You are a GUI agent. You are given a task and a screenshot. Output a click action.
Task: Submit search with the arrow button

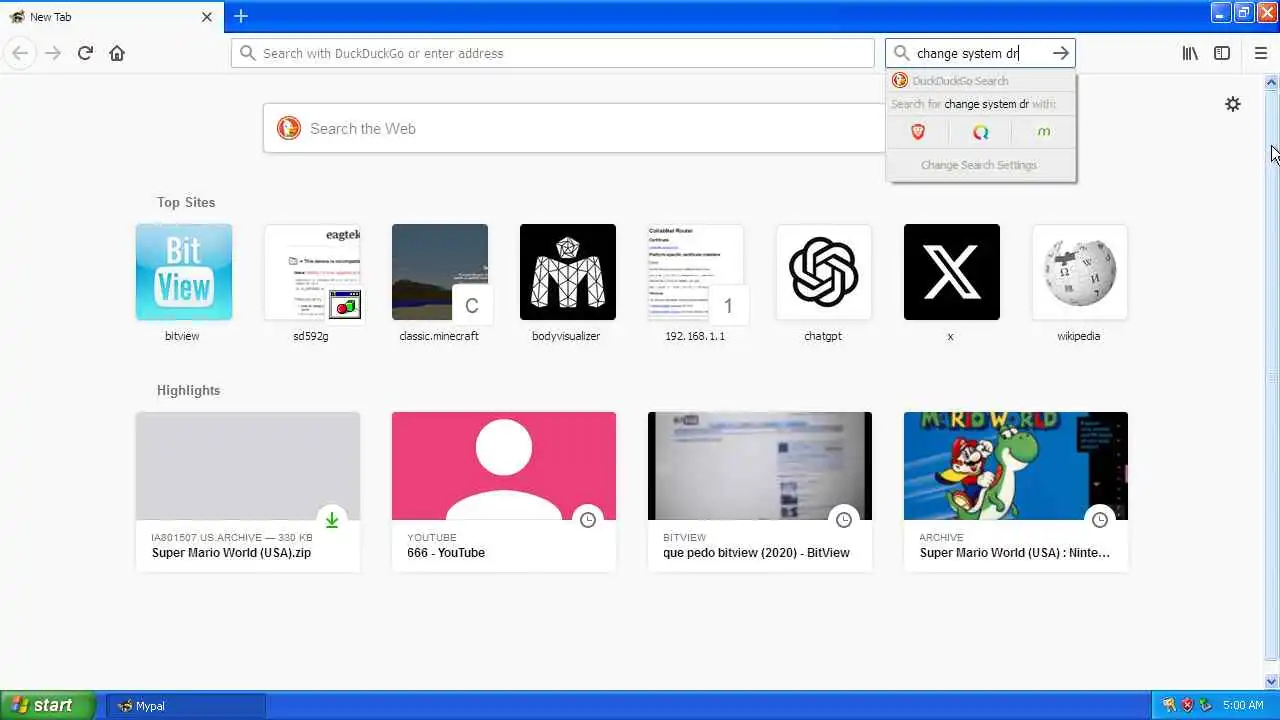[1061, 53]
